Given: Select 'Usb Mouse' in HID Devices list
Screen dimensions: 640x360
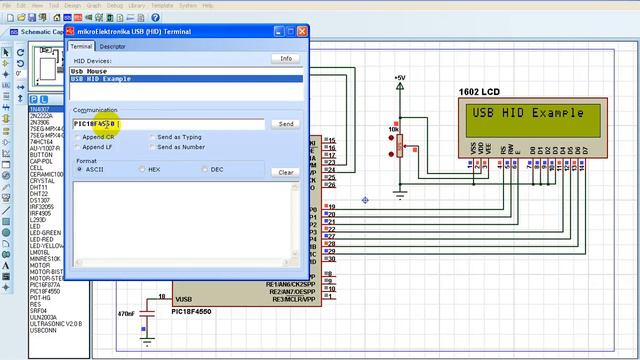Looking at the screenshot, I should tap(186, 71).
